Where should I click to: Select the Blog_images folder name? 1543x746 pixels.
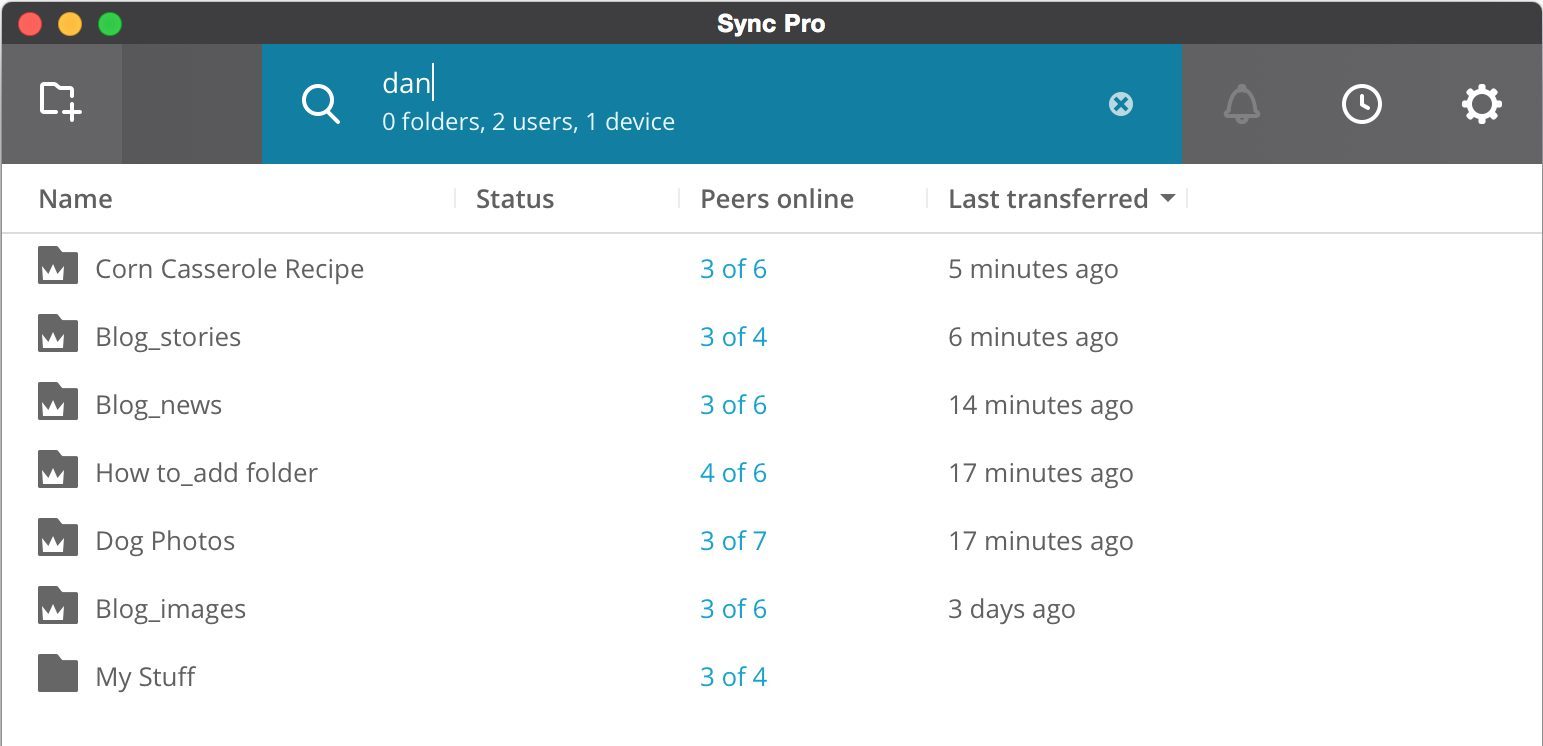point(171,609)
